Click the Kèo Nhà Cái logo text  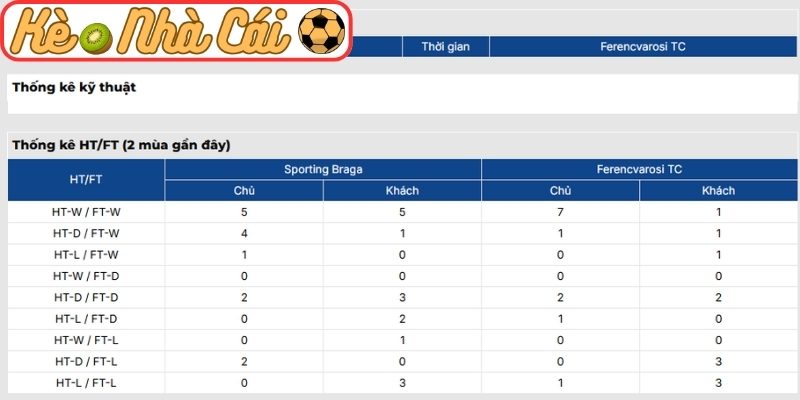(x=178, y=32)
